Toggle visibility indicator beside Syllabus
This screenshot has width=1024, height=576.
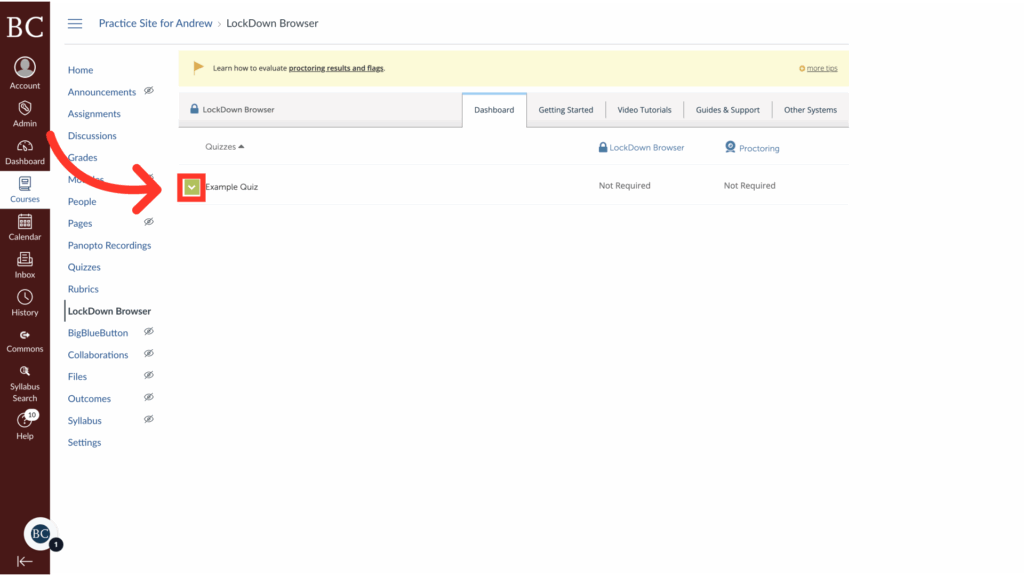[150, 419]
